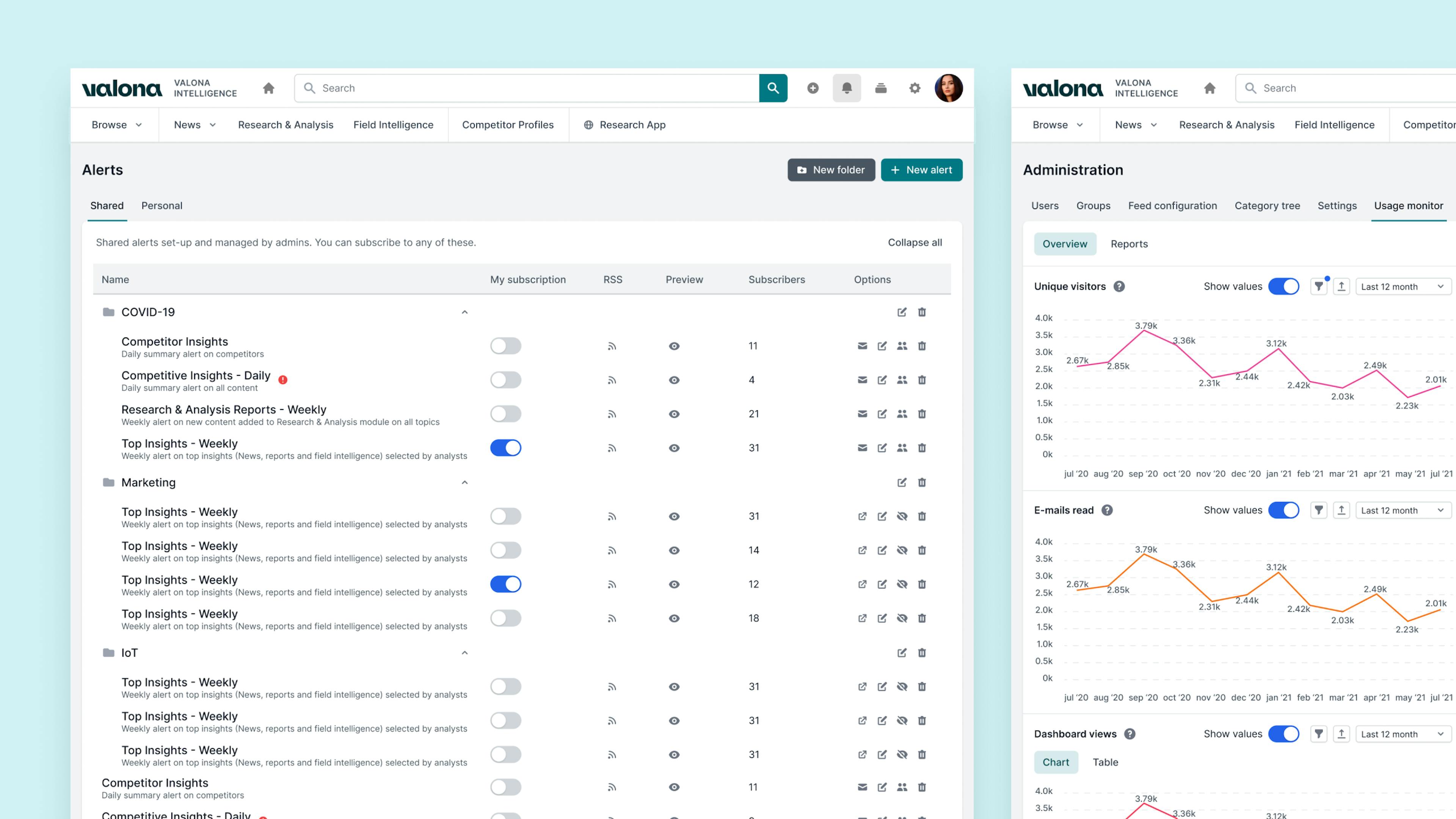1456x819 pixels.
Task: Switch to the Personal alerts tab
Action: (x=162, y=206)
